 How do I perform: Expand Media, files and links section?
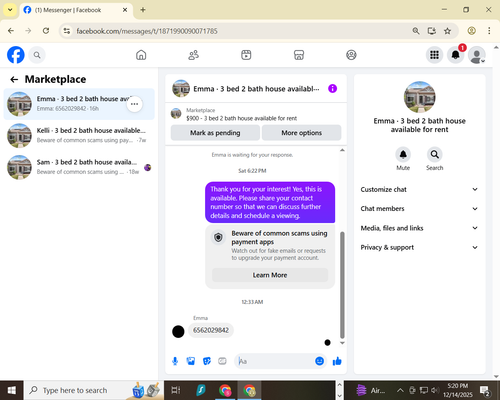click(419, 228)
